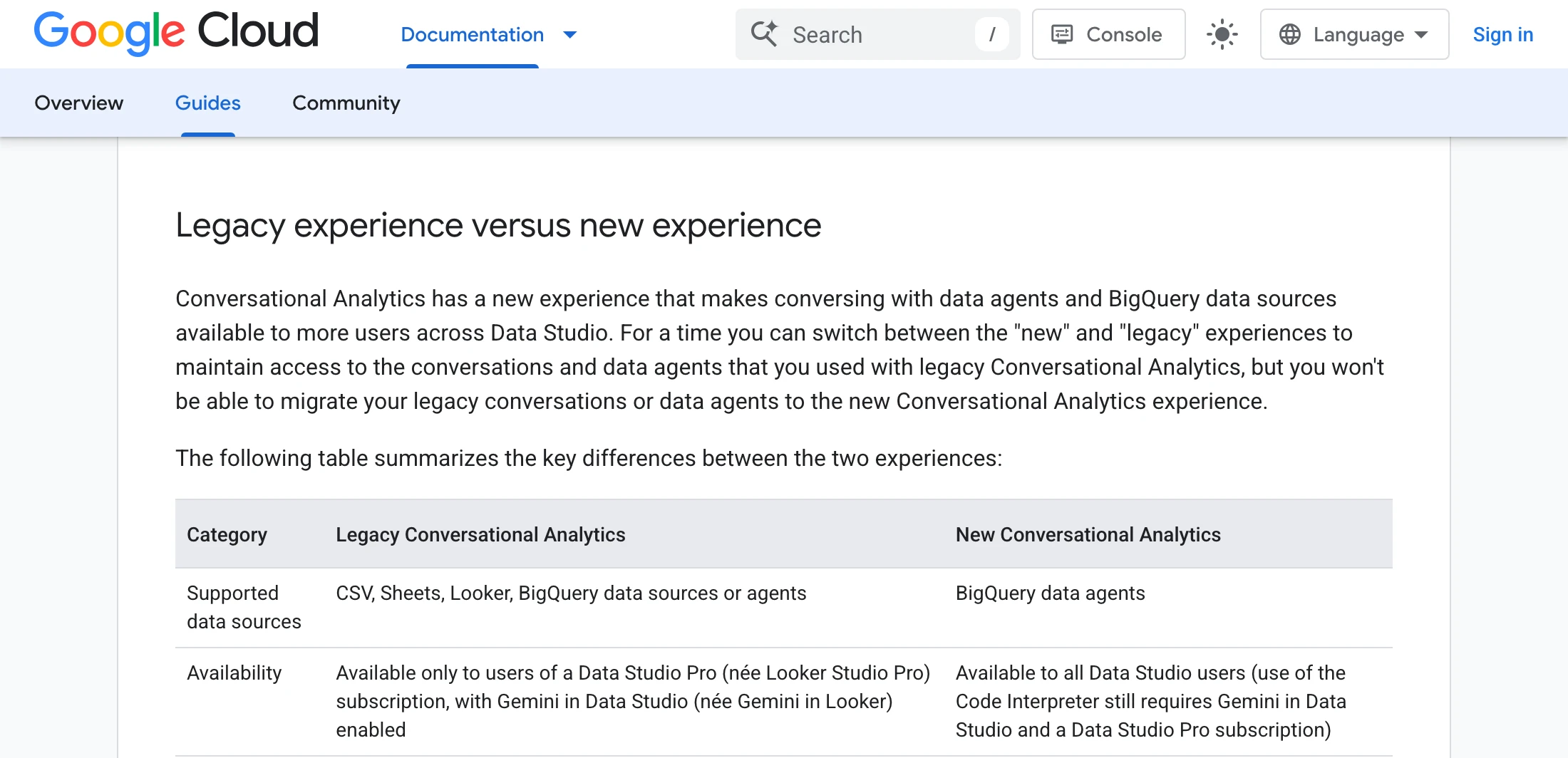This screenshot has height=758, width=1568.
Task: Go to the Community tab
Action: click(x=346, y=103)
